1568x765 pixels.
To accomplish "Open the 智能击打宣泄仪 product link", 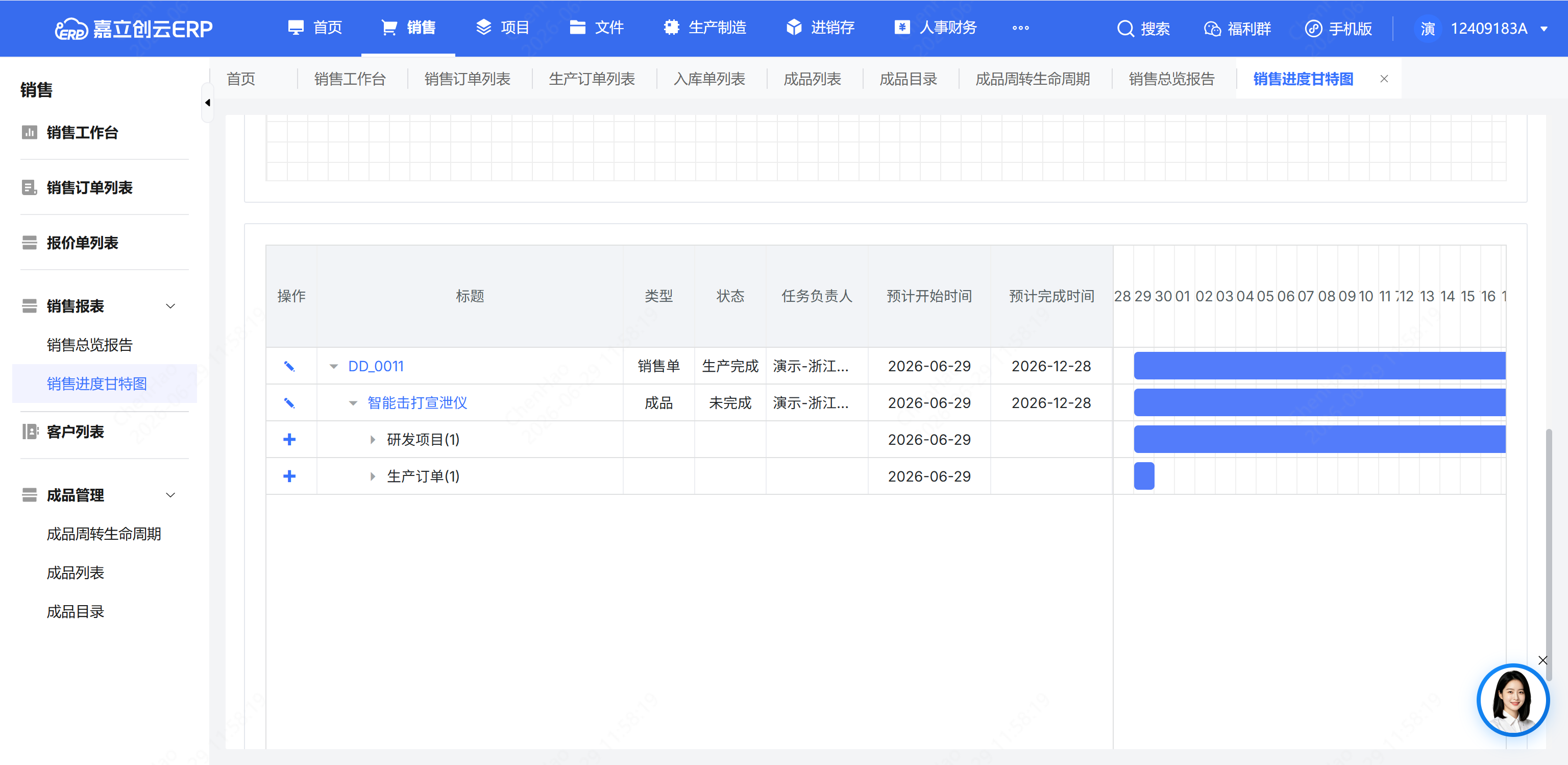I will point(418,402).
